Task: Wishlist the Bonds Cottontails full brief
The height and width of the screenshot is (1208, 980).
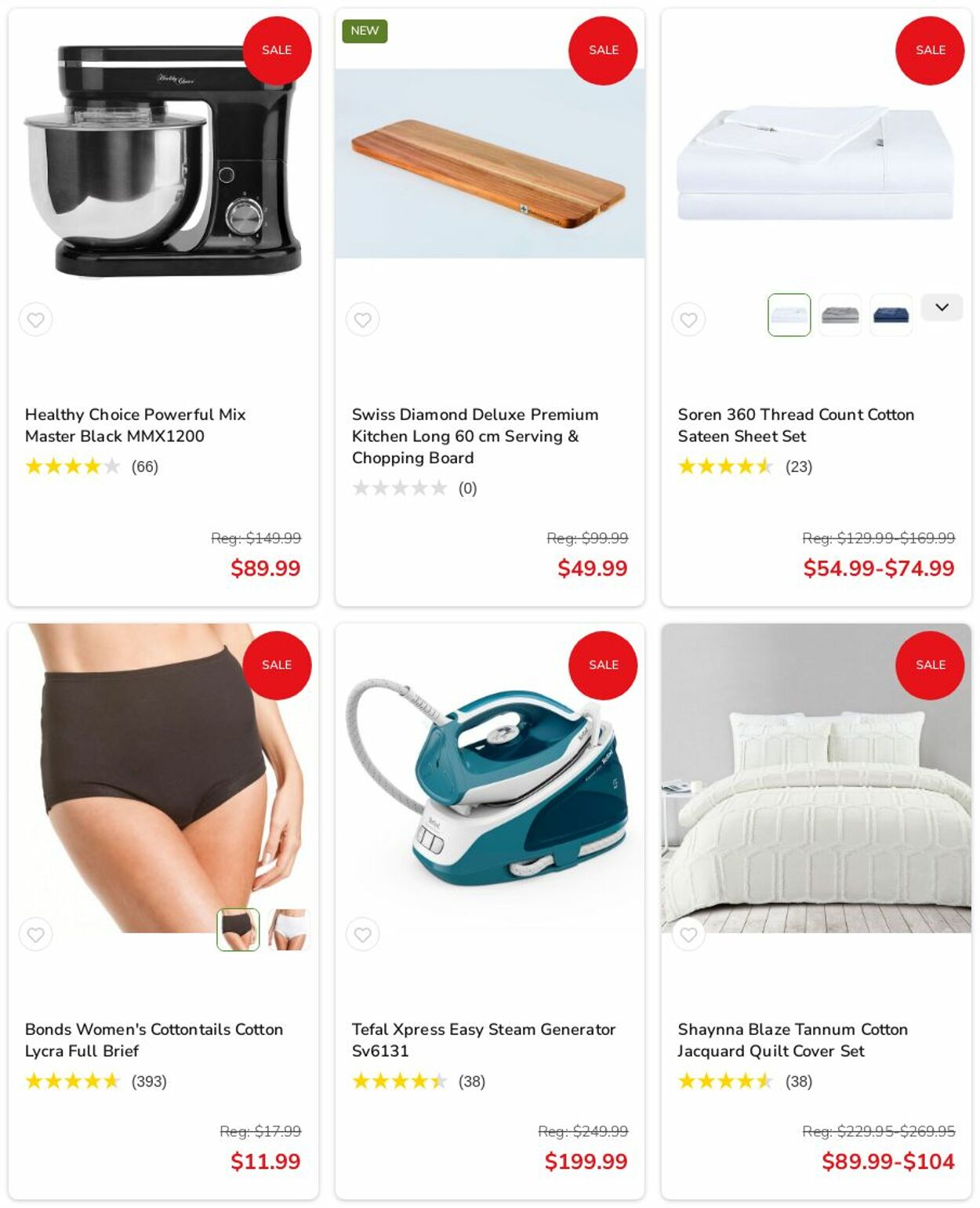Action: pyautogui.click(x=36, y=934)
